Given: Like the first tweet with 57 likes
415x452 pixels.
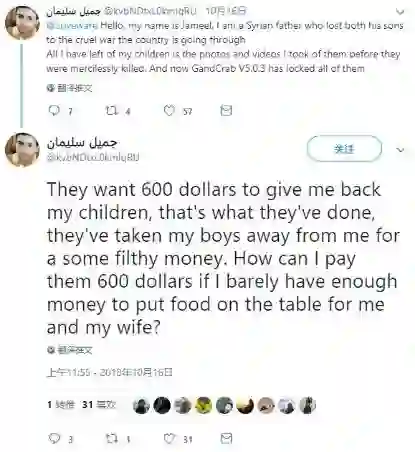Looking at the screenshot, I should tap(169, 111).
